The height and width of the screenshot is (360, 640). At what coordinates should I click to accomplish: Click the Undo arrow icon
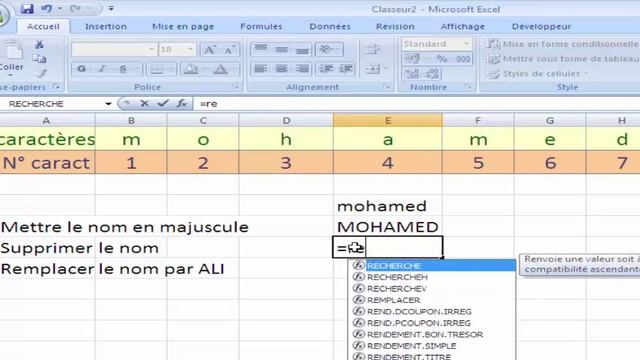pyautogui.click(x=47, y=9)
